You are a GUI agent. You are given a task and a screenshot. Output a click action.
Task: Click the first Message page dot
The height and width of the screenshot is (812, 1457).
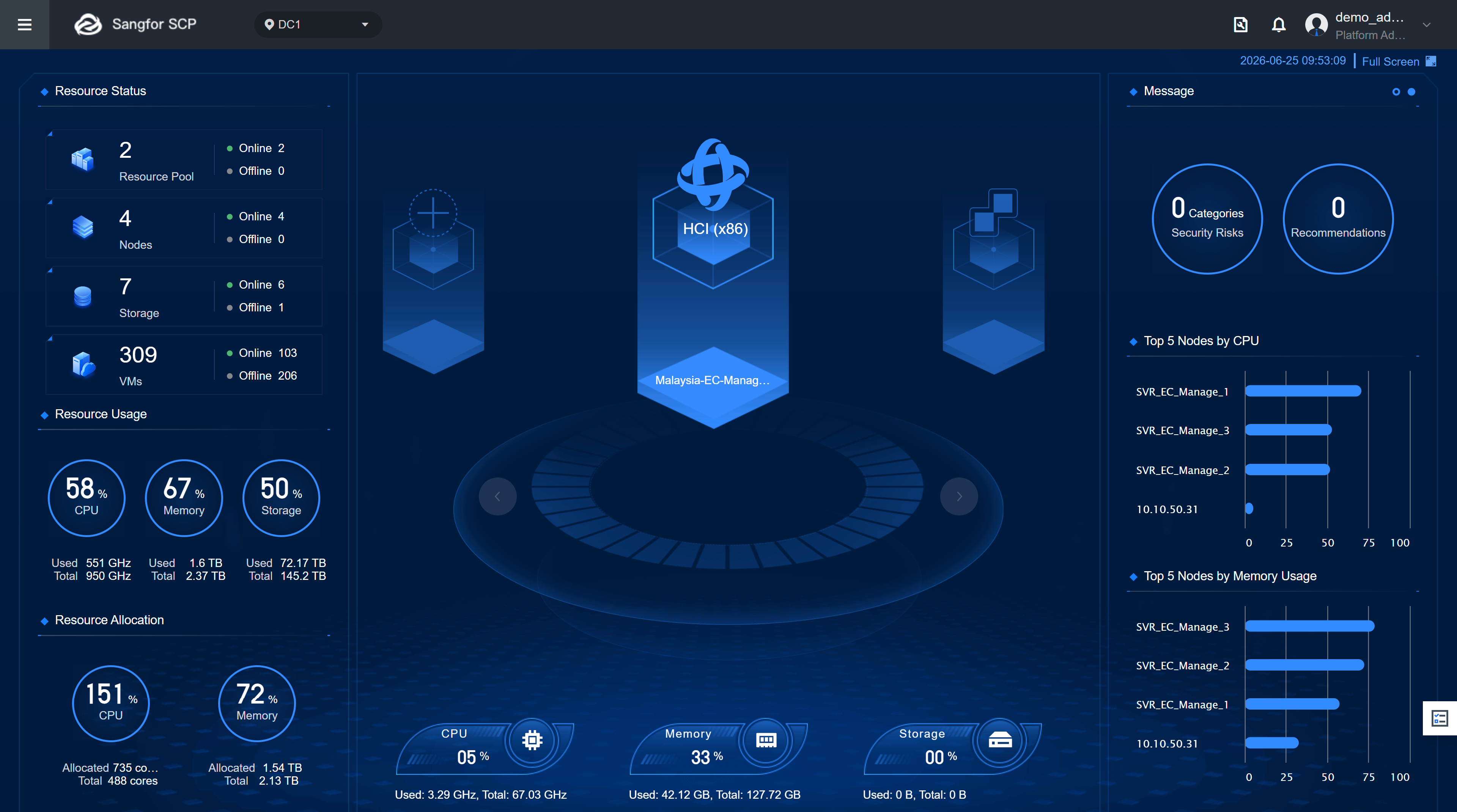tap(1396, 92)
